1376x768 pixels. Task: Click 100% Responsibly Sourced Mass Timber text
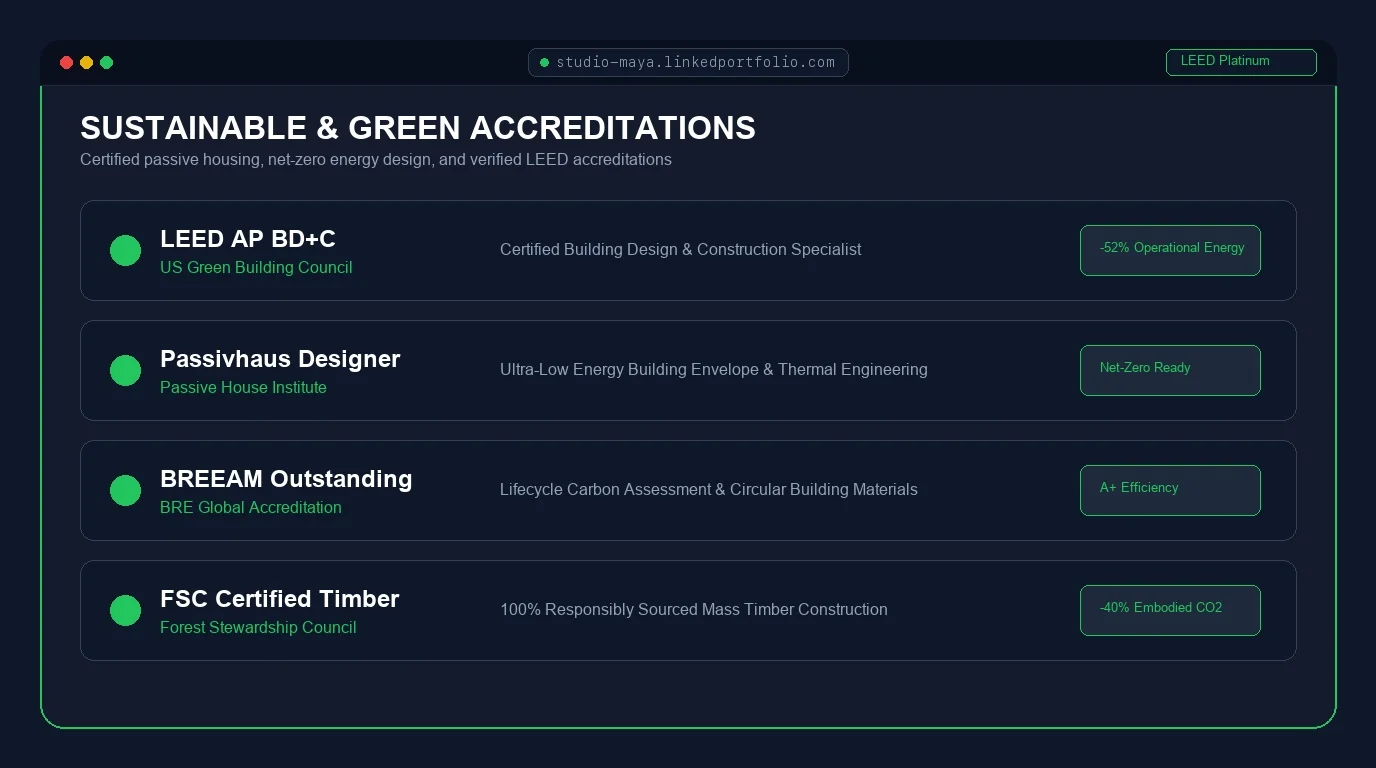click(694, 609)
